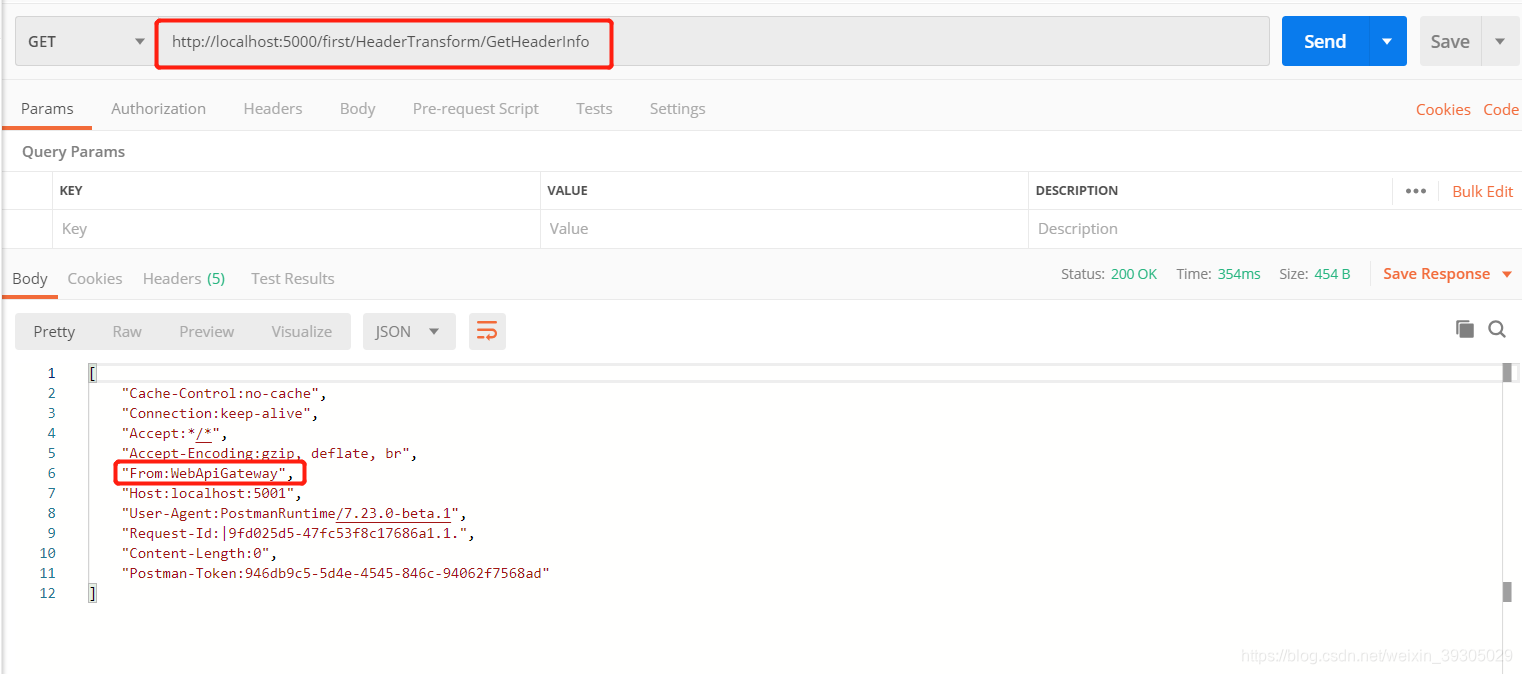Click the Save button
This screenshot has width=1522, height=674.
coord(1450,41)
